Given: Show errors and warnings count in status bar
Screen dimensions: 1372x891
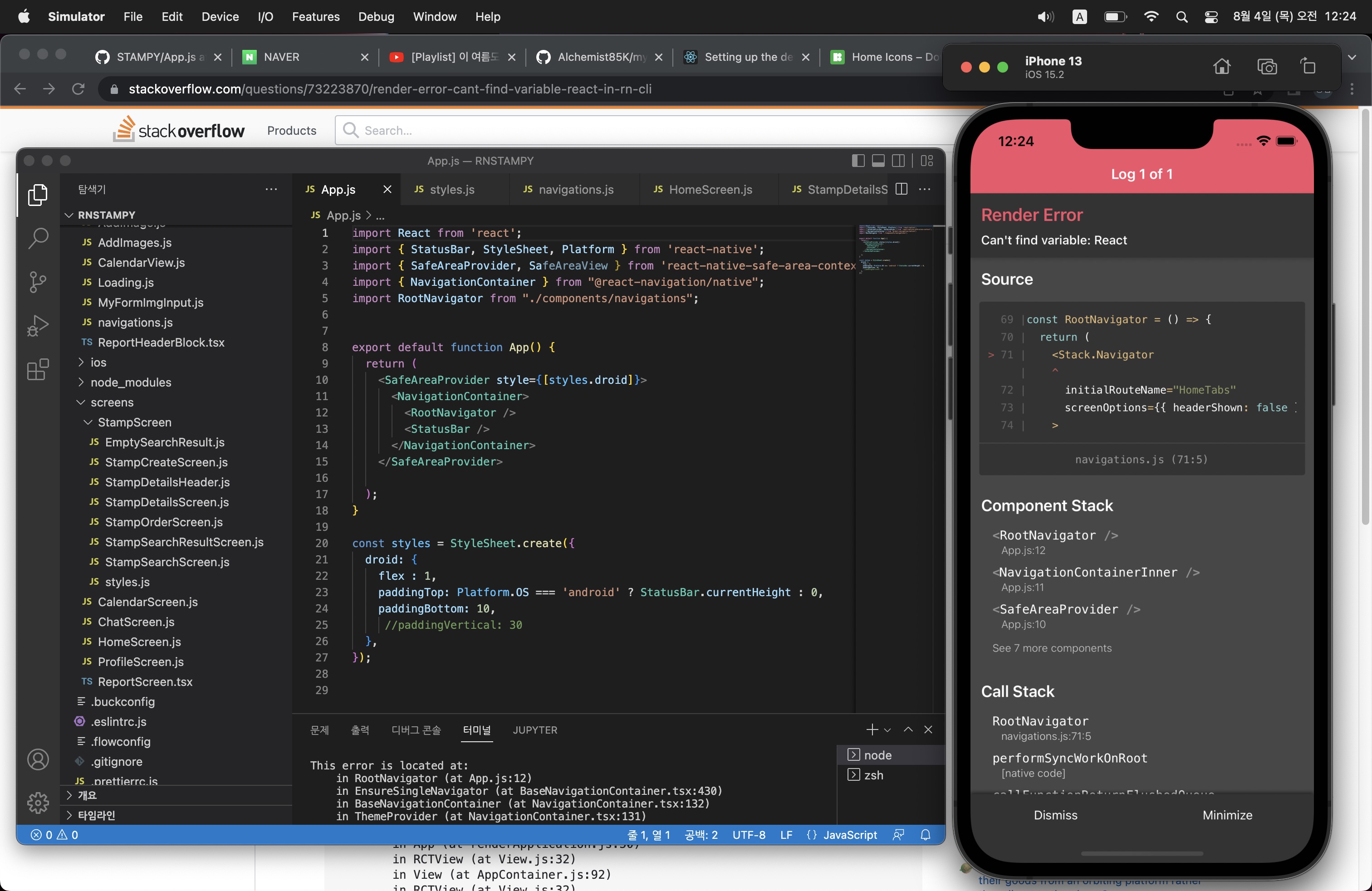Looking at the screenshot, I should (x=54, y=835).
